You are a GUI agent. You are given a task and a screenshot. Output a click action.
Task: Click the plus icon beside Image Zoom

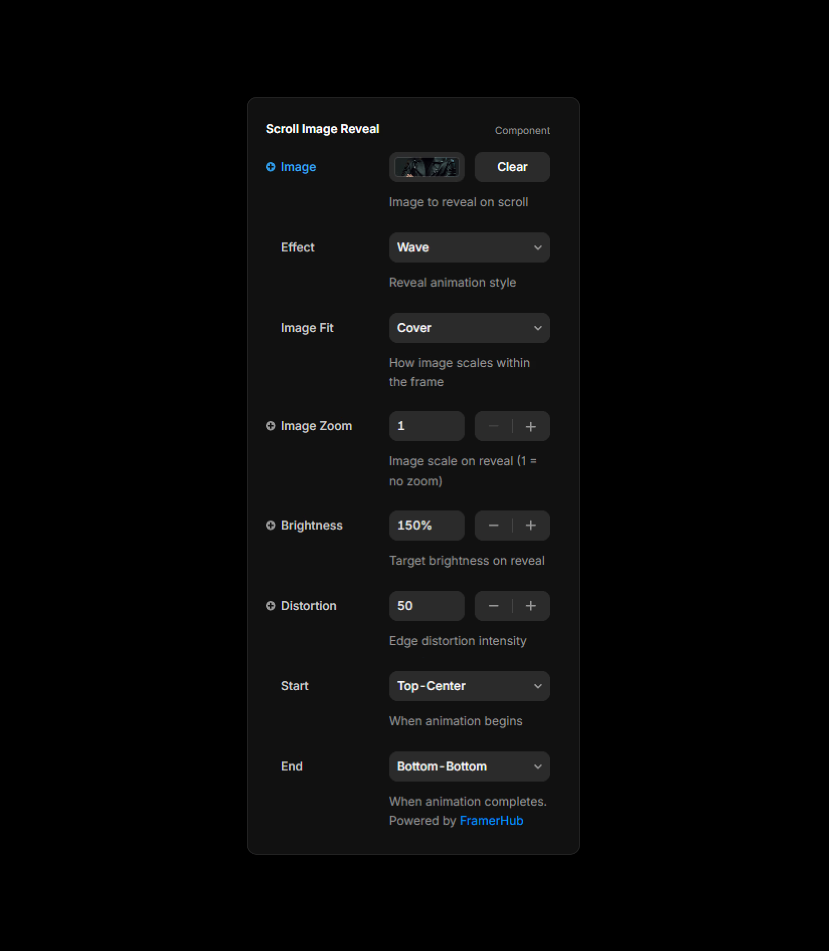(271, 426)
